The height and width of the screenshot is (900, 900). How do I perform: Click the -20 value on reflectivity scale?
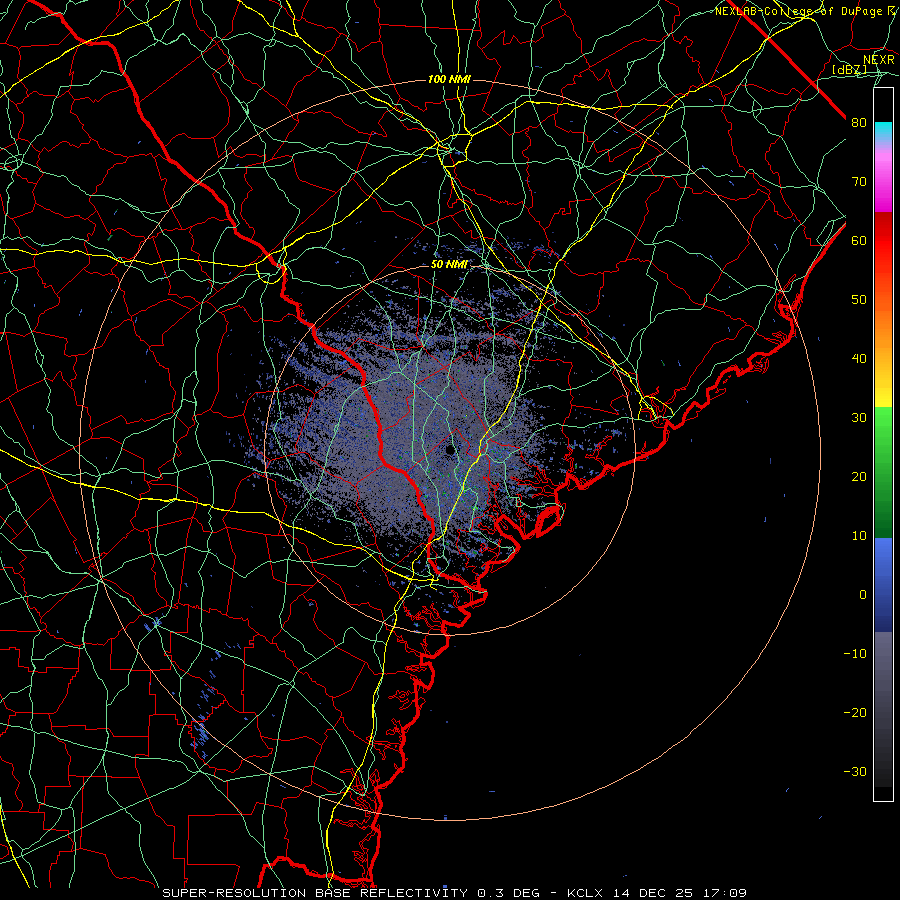point(855,712)
